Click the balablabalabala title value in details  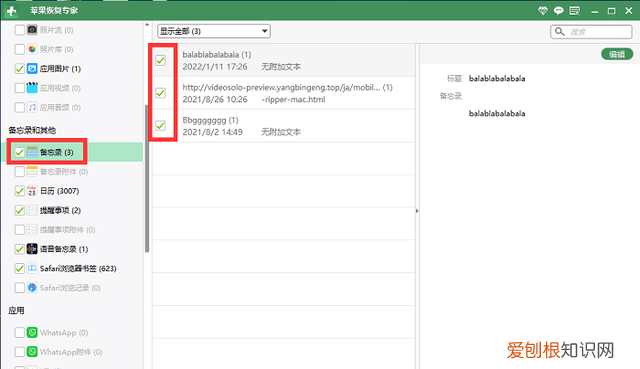click(497, 78)
